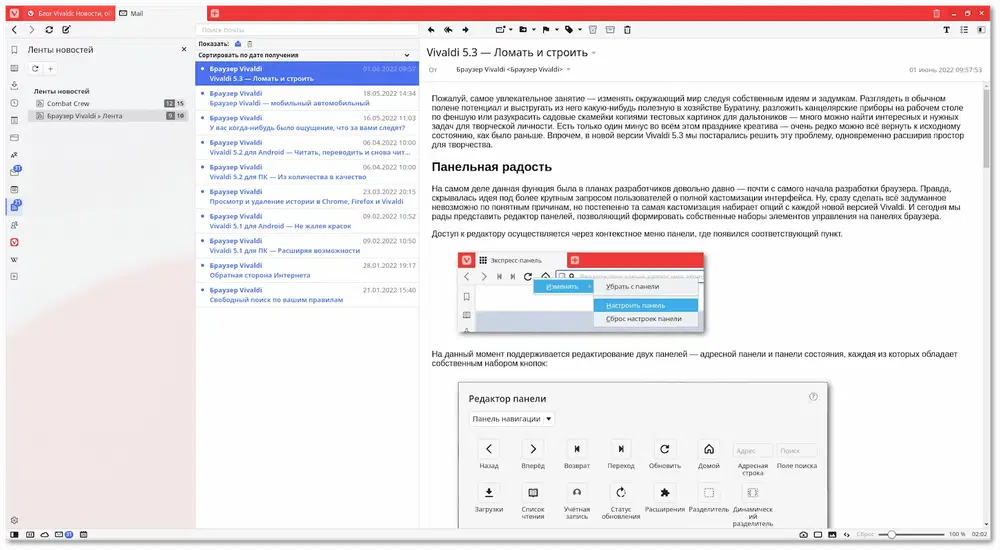Open the Bookmarks panel icon
Viewport: 1000px width, 550px height.
[x=14, y=50]
